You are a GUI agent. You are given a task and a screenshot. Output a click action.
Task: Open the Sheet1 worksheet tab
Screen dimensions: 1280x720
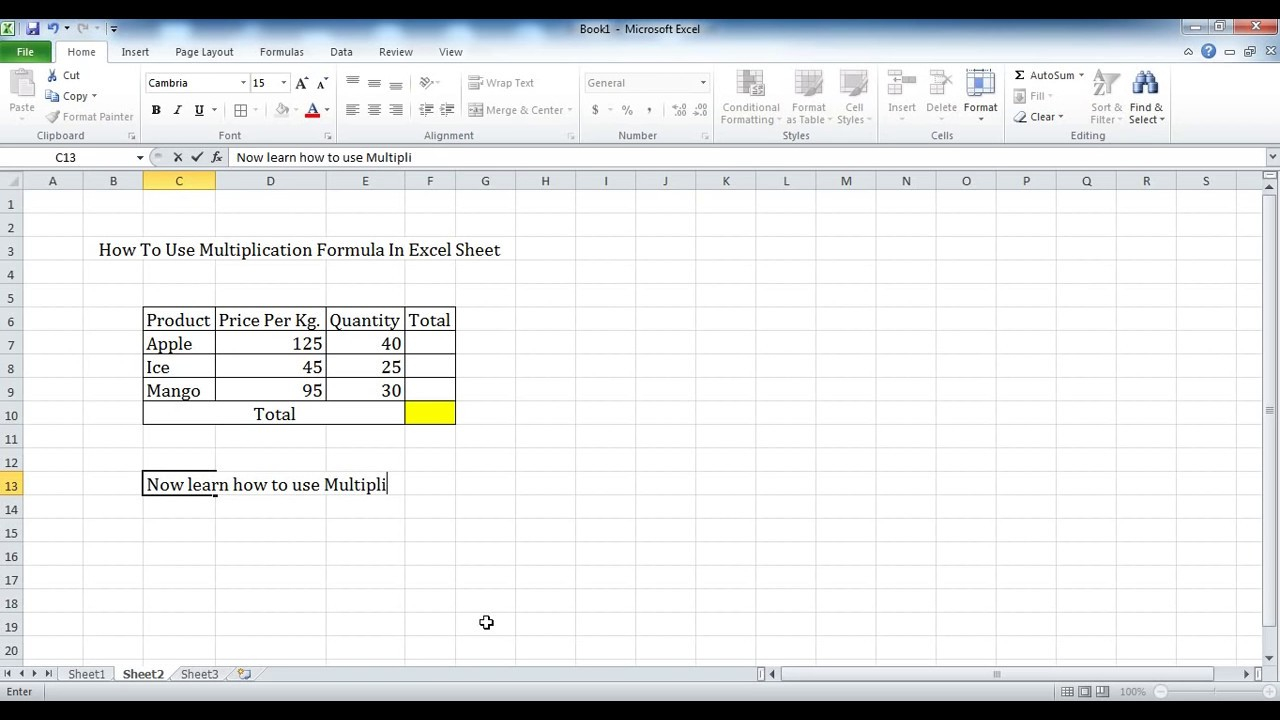[86, 674]
